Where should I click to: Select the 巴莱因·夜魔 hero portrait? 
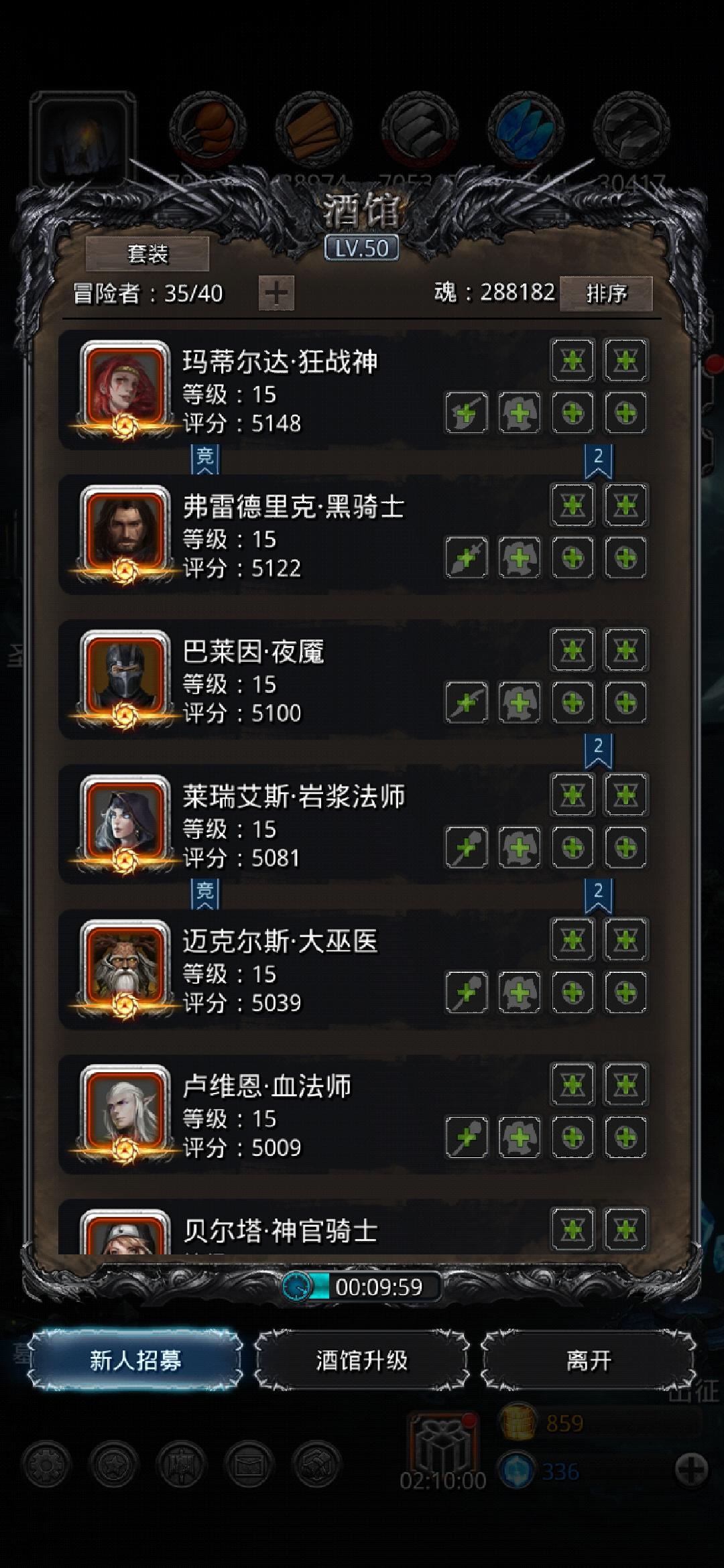click(x=125, y=678)
